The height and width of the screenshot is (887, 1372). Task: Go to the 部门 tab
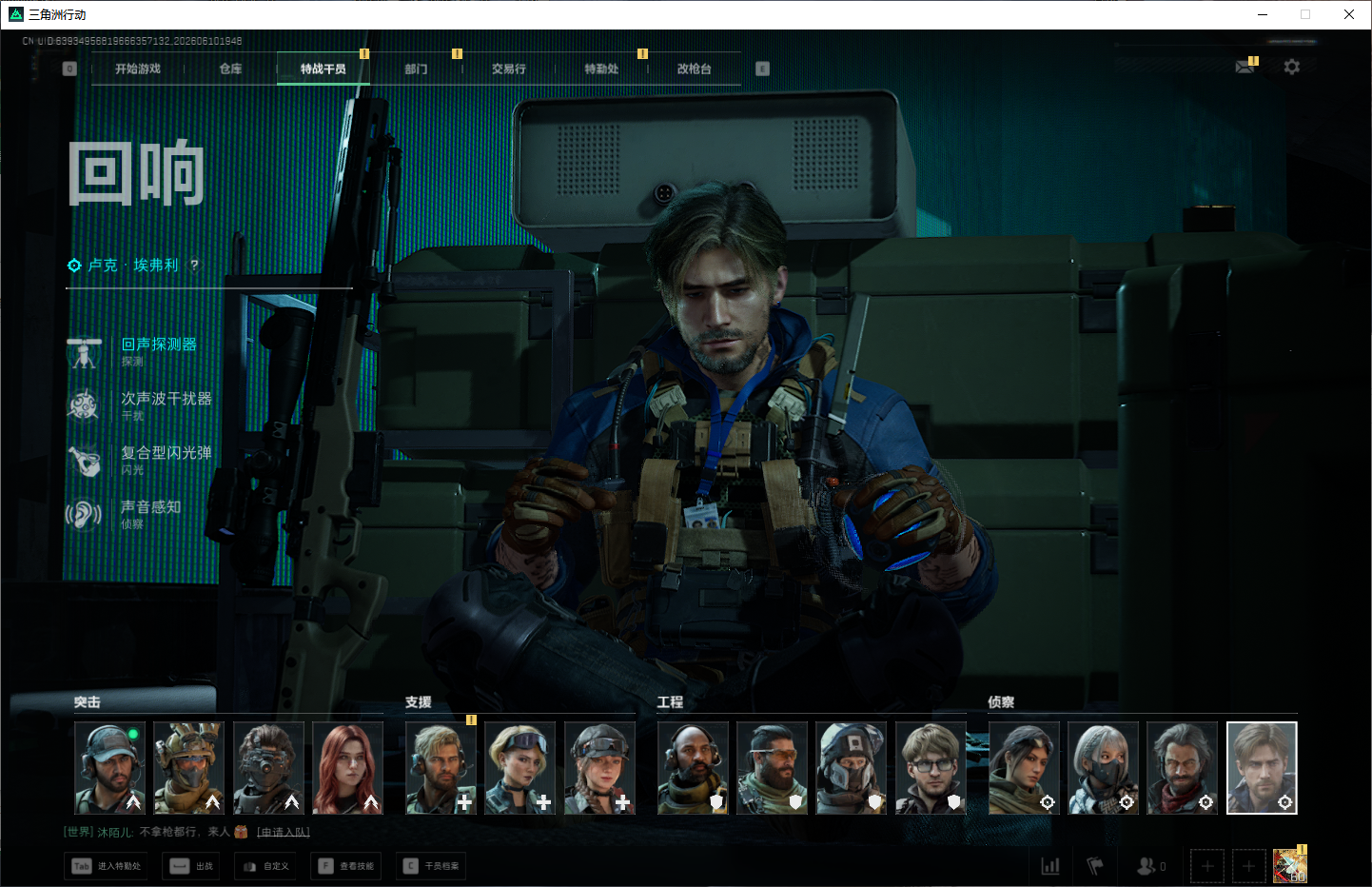pos(416,69)
